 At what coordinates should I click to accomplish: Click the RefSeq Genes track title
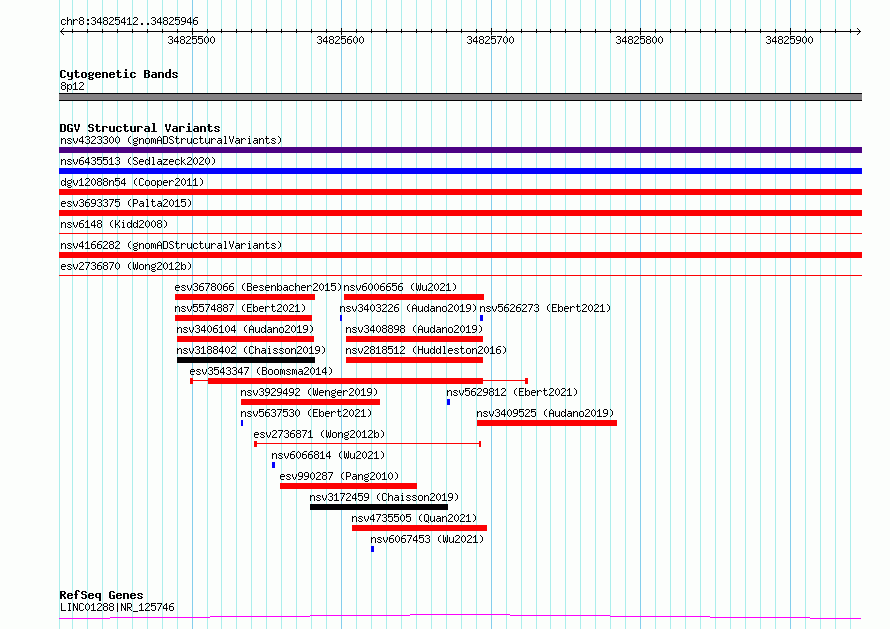click(x=101, y=596)
